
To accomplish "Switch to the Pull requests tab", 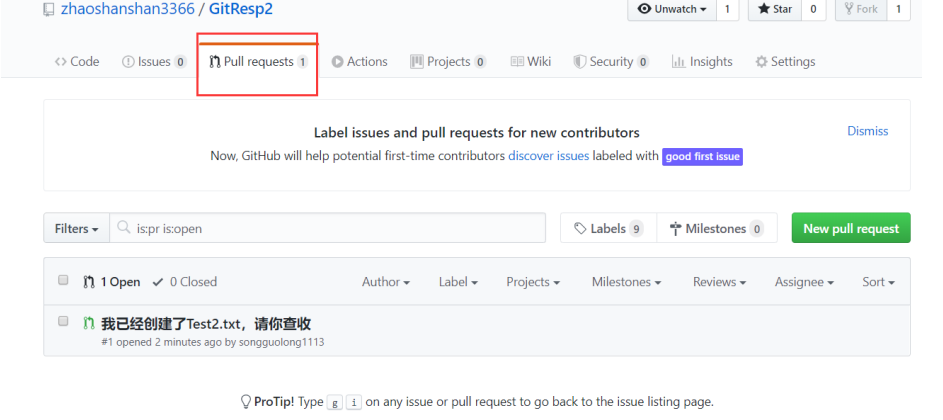I will tap(258, 61).
